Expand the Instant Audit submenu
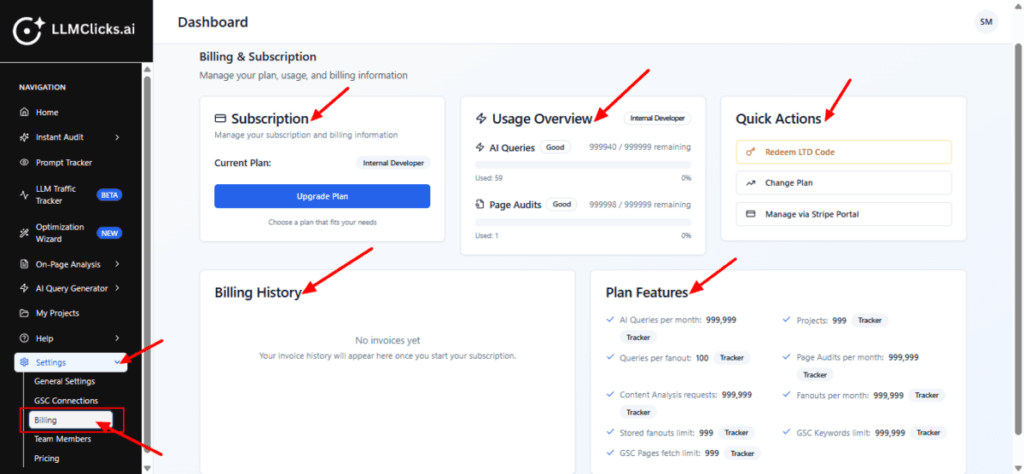 [117, 137]
